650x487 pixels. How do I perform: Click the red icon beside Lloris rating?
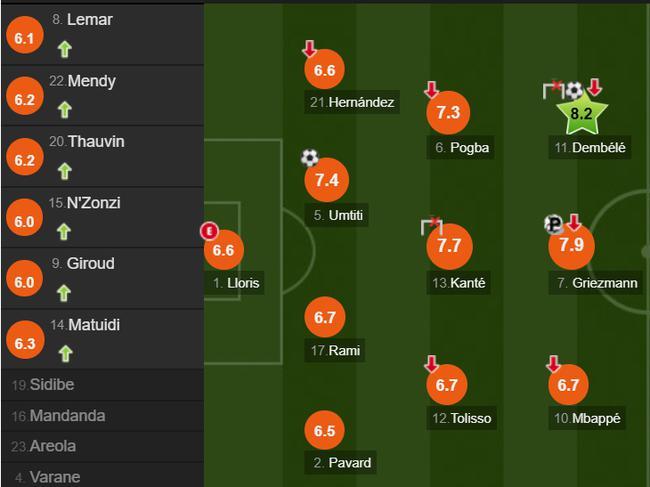209,231
